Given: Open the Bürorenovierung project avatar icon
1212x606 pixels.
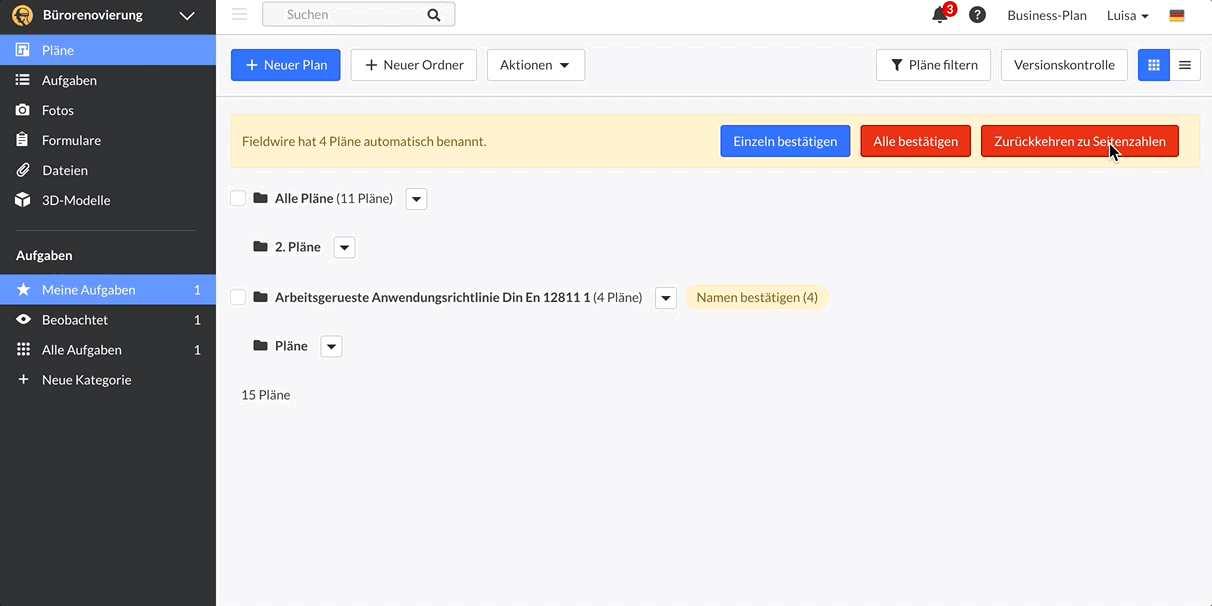Looking at the screenshot, I should coord(22,15).
